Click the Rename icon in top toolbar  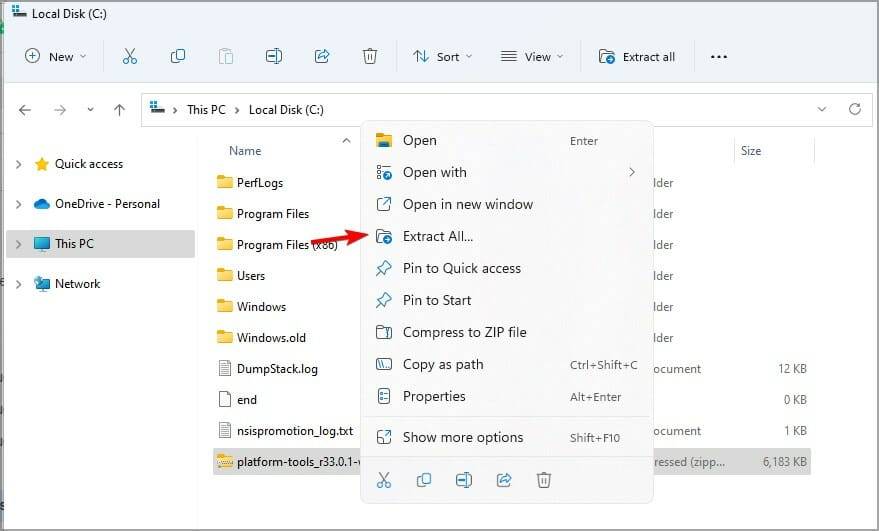[x=274, y=56]
